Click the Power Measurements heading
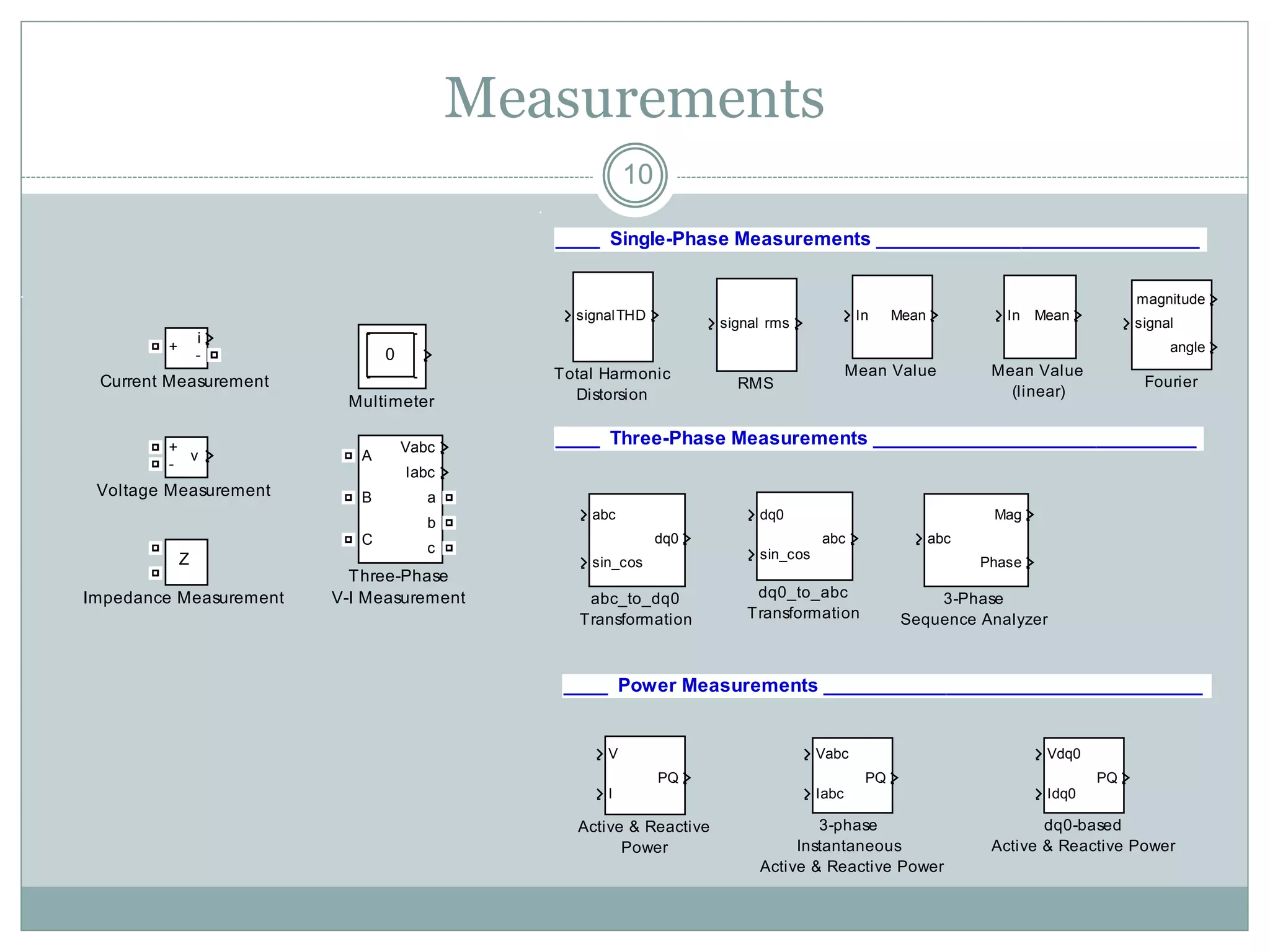The image size is (1270, 952). (717, 685)
